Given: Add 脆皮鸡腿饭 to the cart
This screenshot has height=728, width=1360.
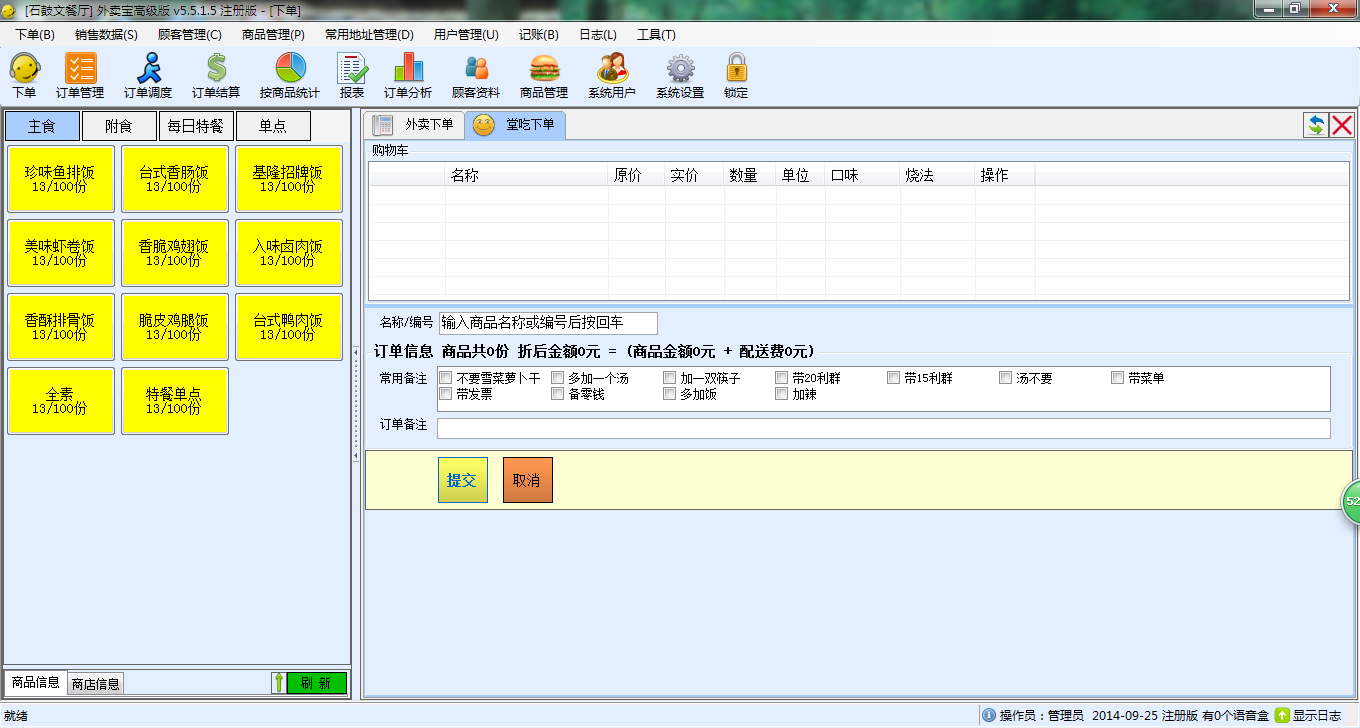Looking at the screenshot, I should tap(174, 327).
